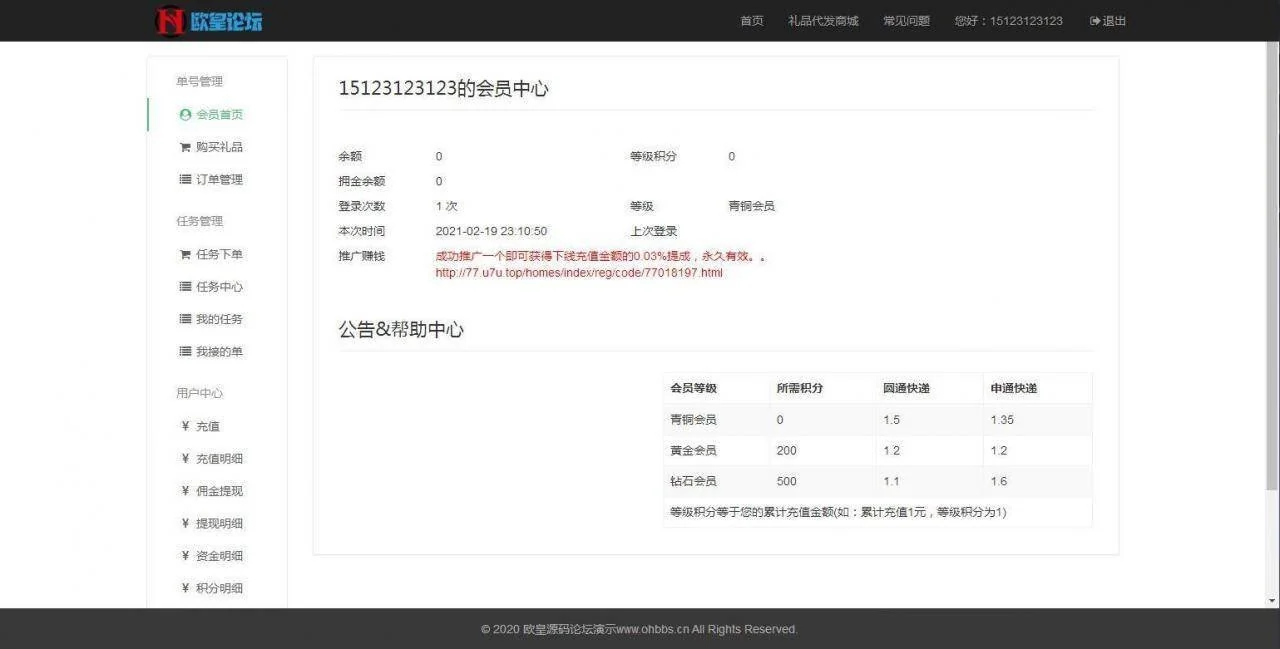1280x649 pixels.
Task: Click the 欧皇论坛 logo icon
Action: [x=170, y=21]
